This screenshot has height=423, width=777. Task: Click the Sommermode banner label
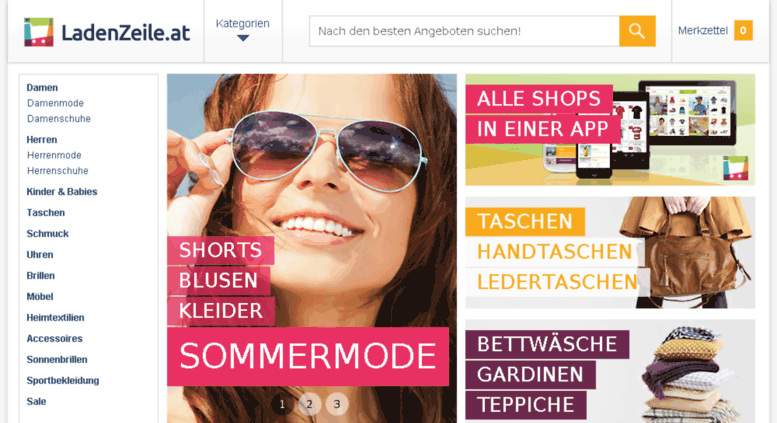tap(308, 357)
